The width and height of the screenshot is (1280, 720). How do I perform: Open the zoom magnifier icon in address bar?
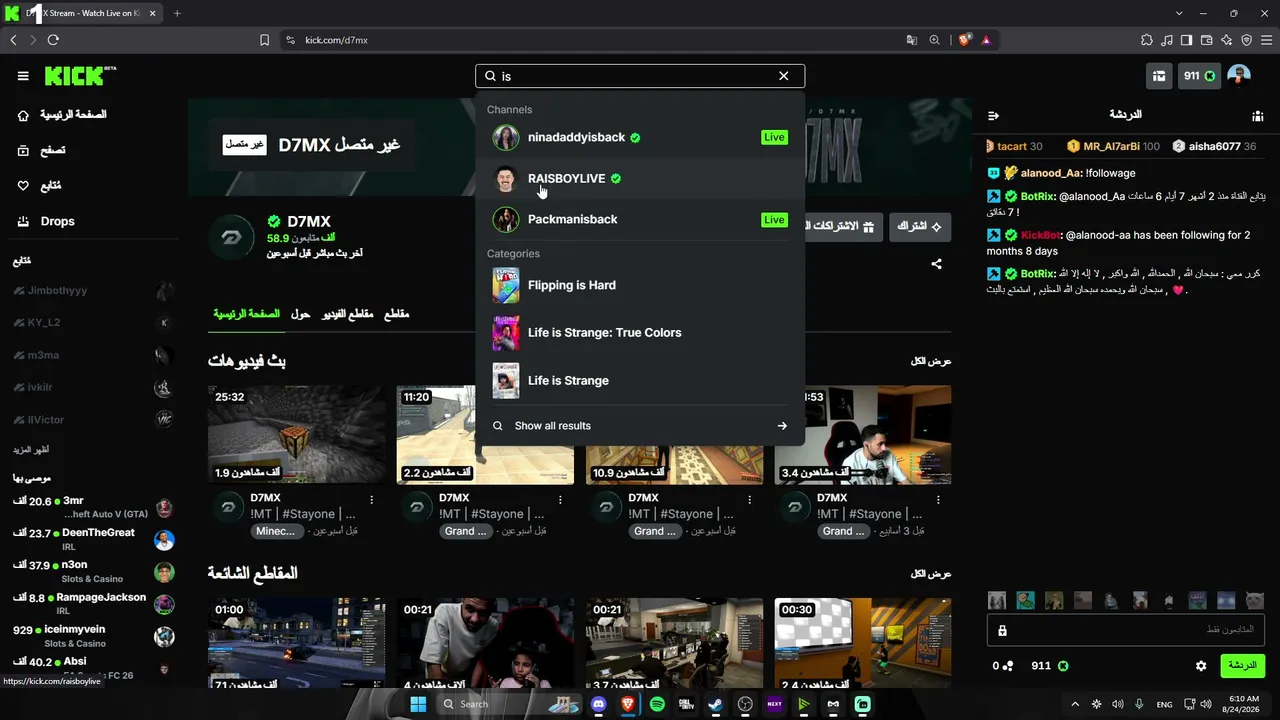pyautogui.click(x=934, y=40)
